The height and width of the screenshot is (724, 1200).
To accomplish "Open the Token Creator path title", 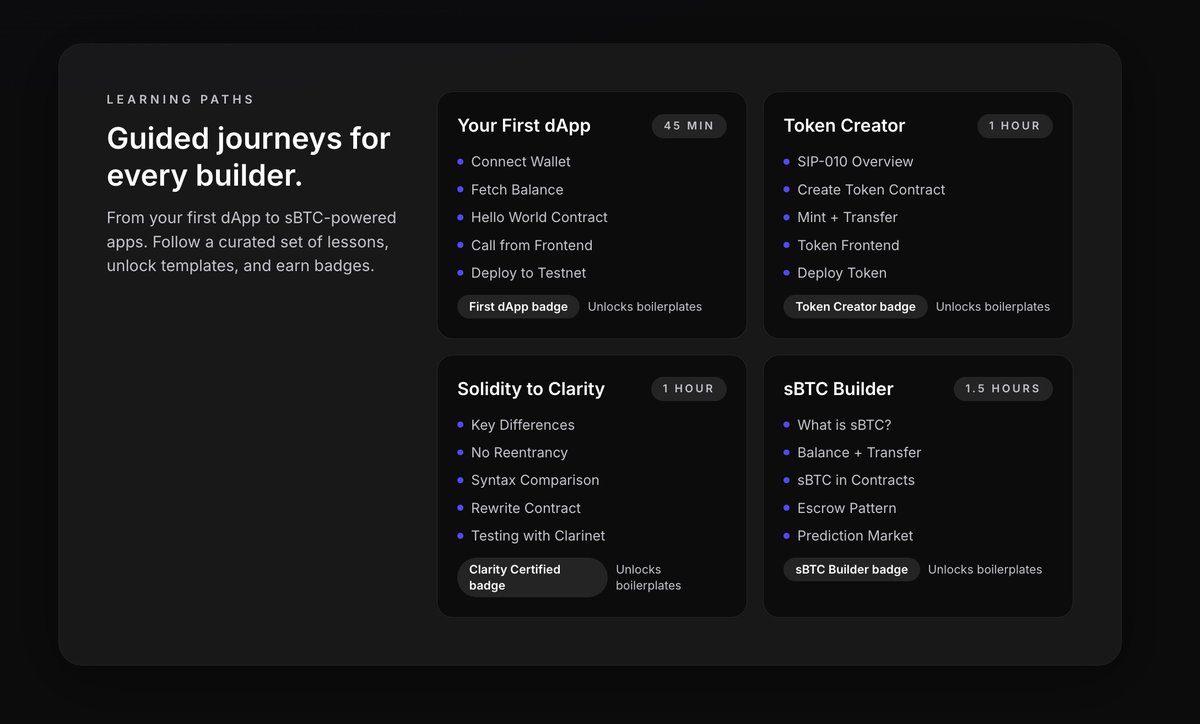I will pyautogui.click(x=844, y=125).
